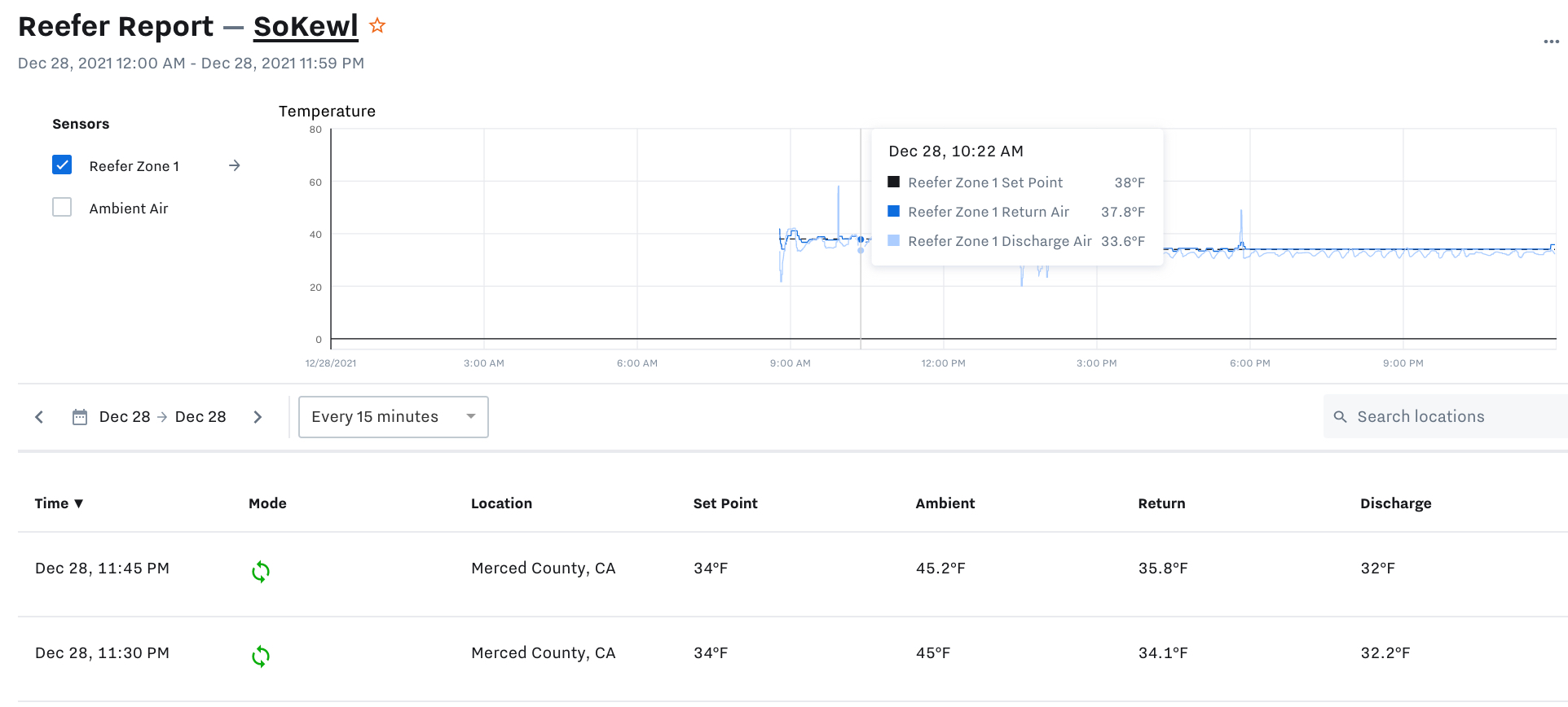
Task: Click the Return column header
Action: point(1161,503)
